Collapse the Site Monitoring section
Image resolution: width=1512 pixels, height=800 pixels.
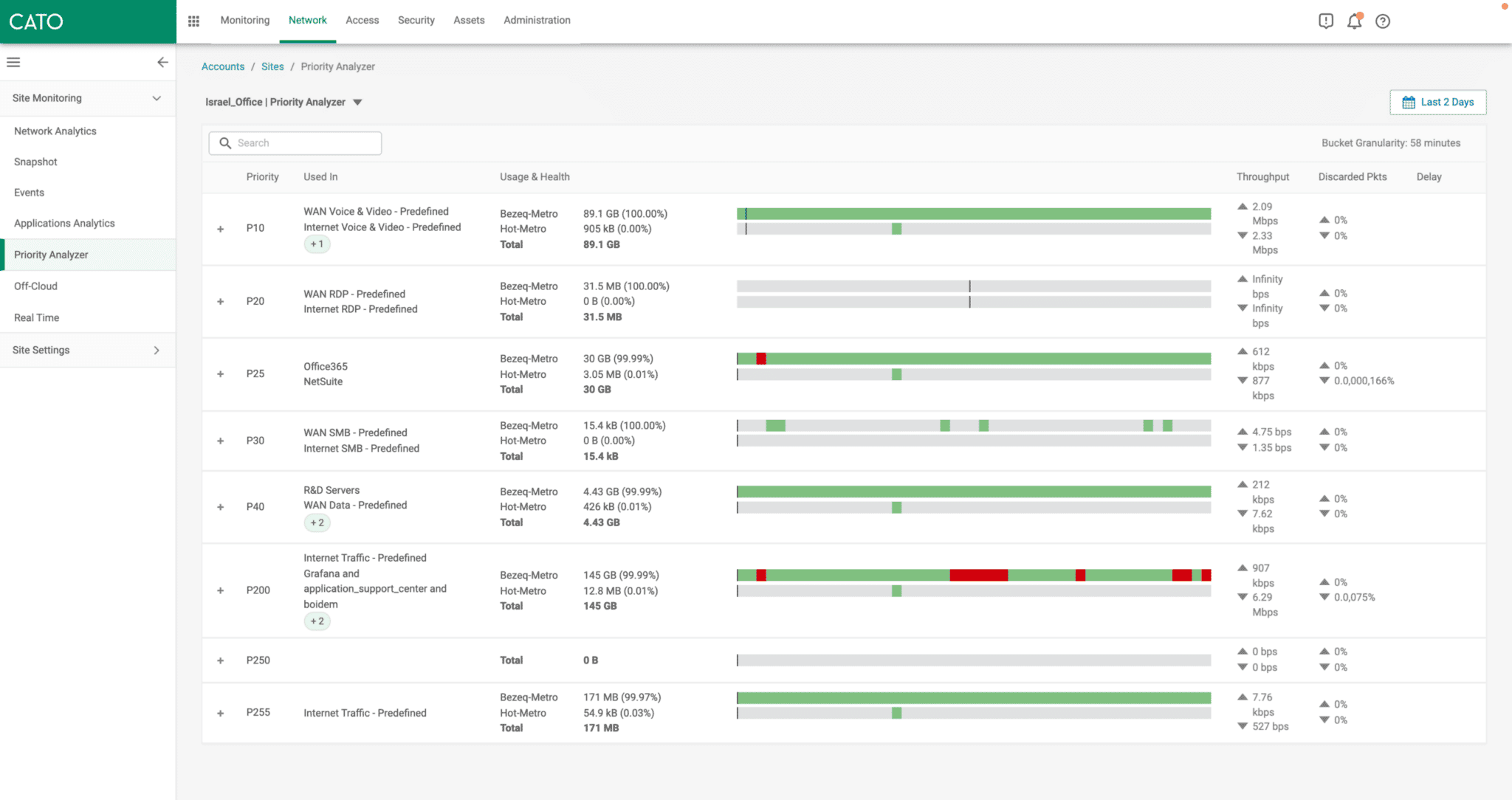coord(157,97)
